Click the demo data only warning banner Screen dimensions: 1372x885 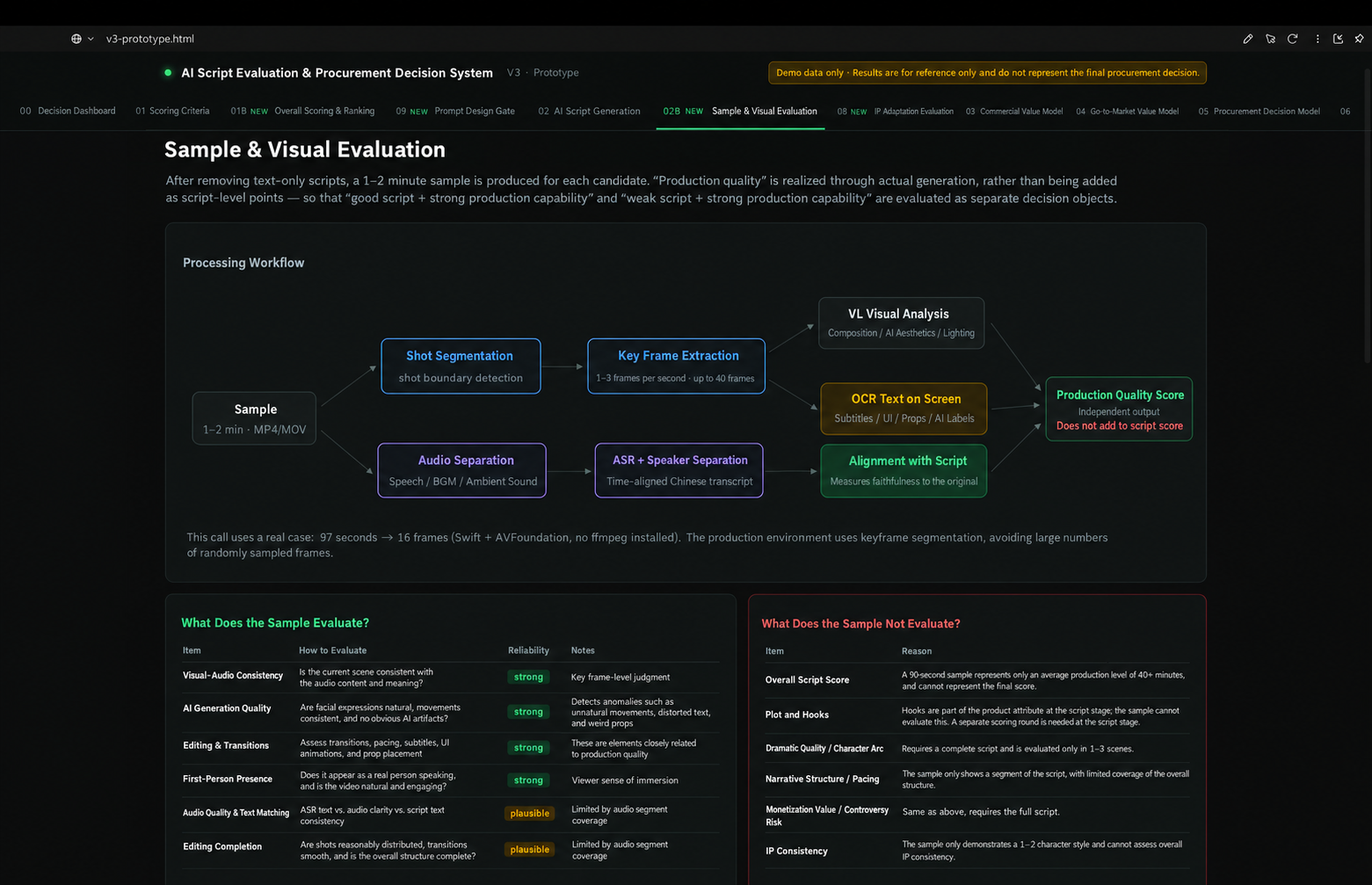pyautogui.click(x=987, y=73)
